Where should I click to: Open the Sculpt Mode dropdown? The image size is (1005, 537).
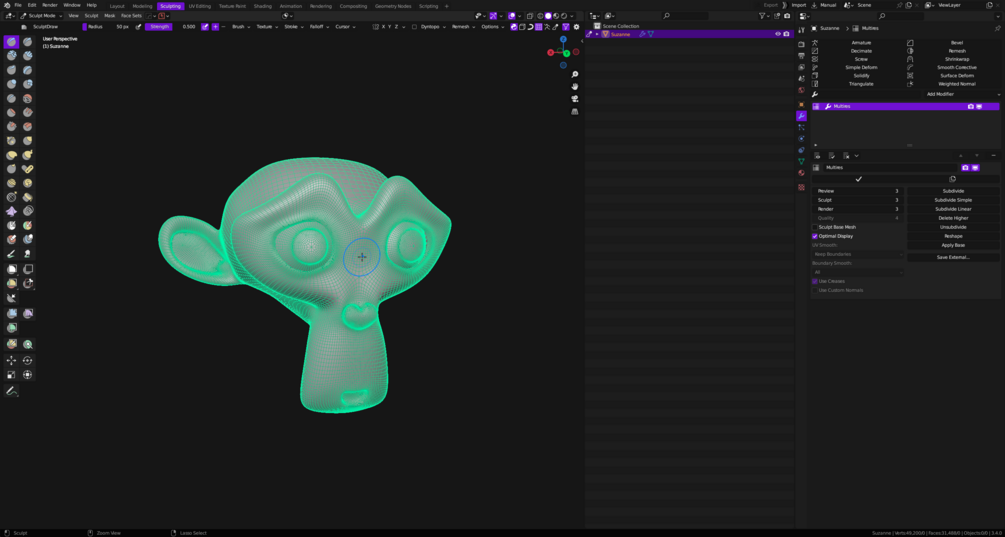pyautogui.click(x=40, y=15)
